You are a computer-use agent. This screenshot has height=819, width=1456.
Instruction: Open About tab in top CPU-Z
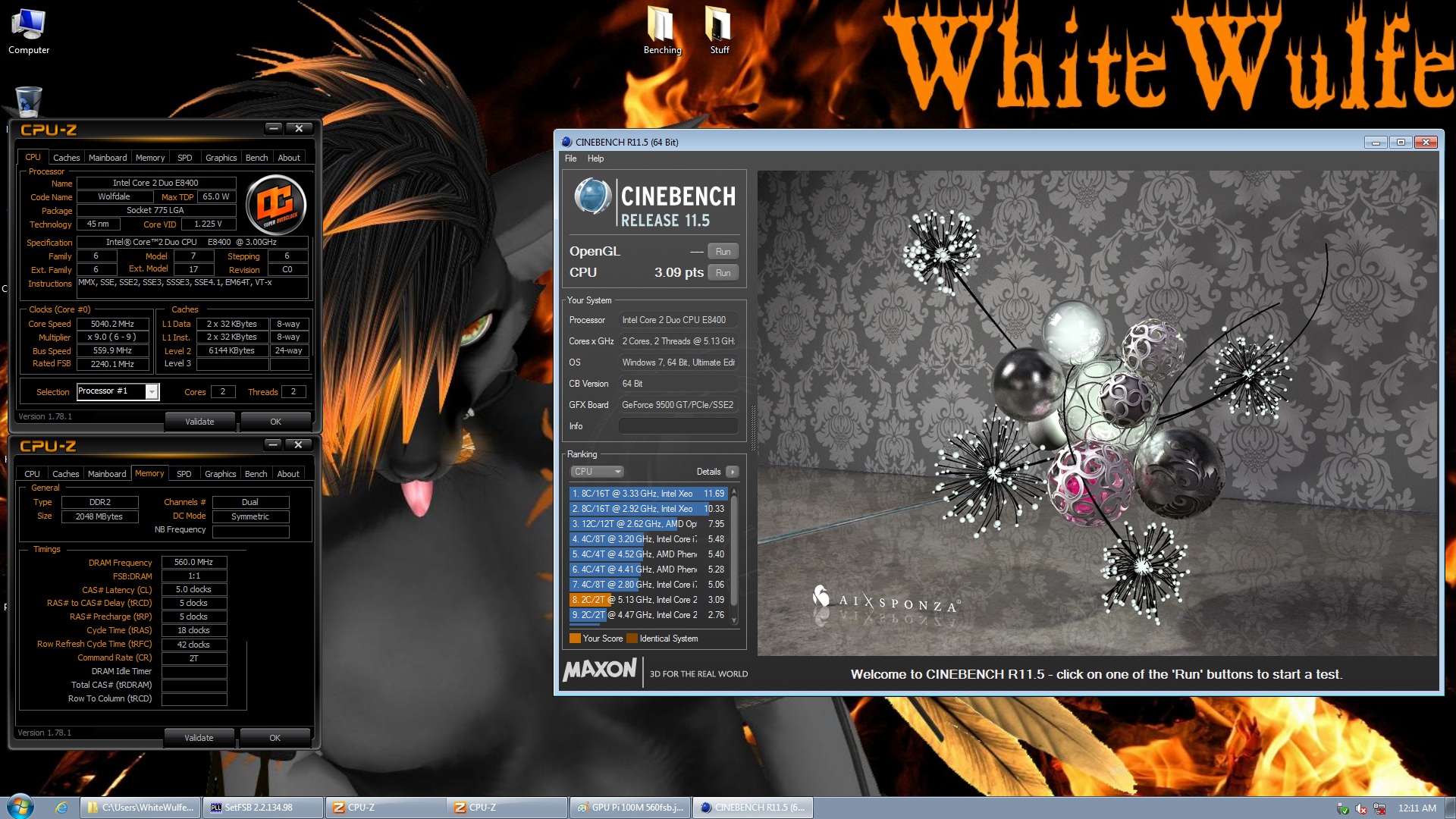(289, 158)
